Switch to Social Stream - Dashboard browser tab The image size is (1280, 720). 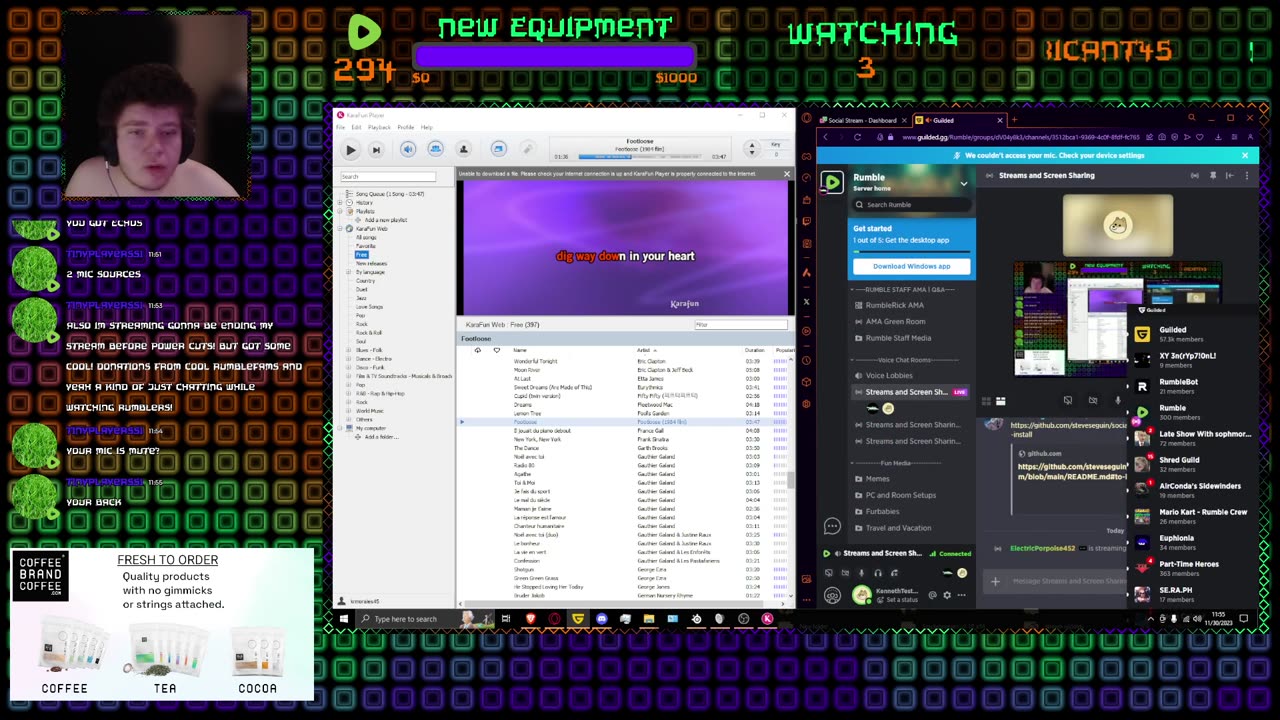(x=861, y=120)
